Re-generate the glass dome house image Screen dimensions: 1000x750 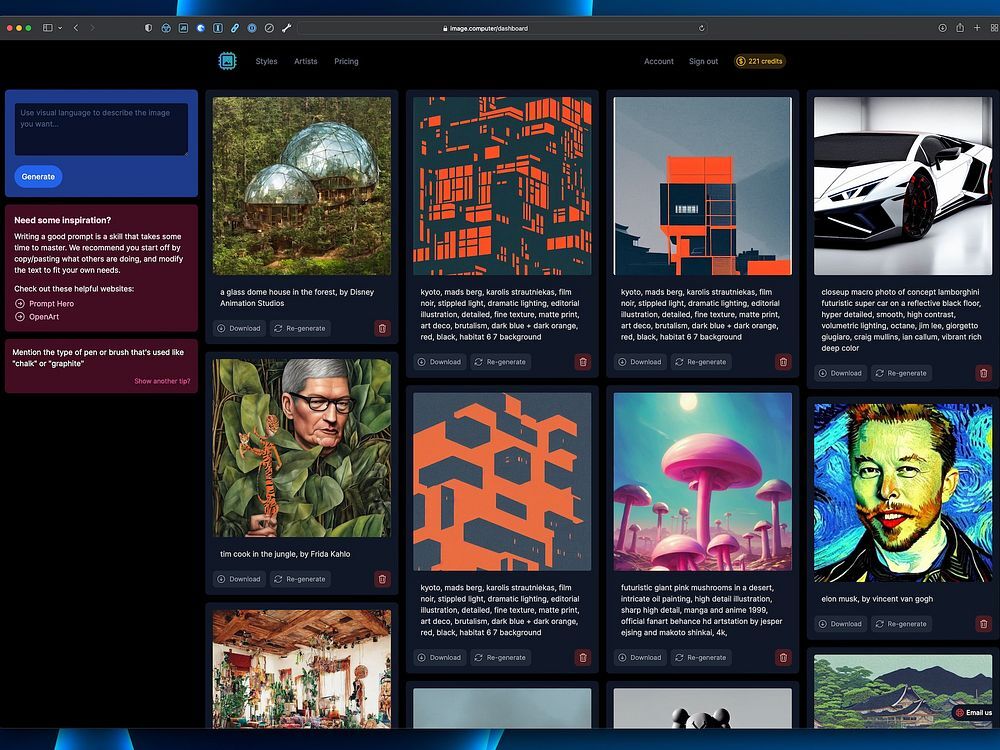click(x=300, y=328)
